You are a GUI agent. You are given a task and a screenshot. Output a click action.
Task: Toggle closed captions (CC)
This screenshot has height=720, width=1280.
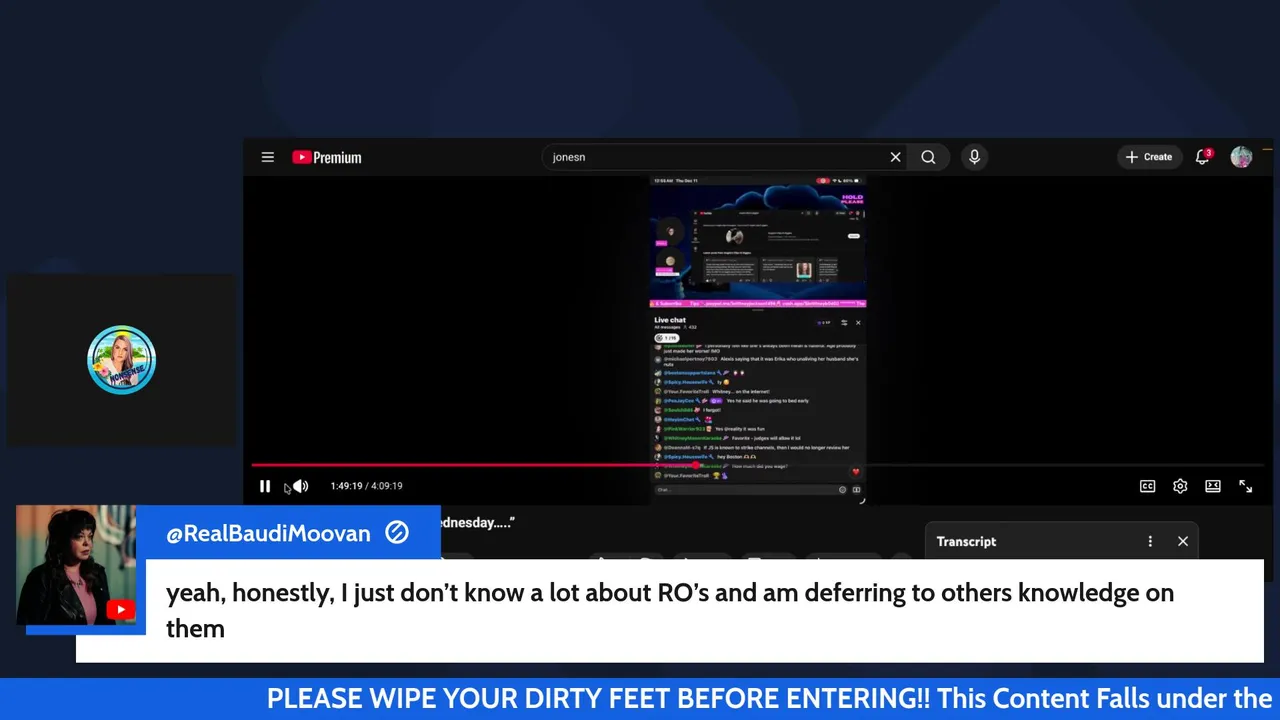tap(1148, 486)
